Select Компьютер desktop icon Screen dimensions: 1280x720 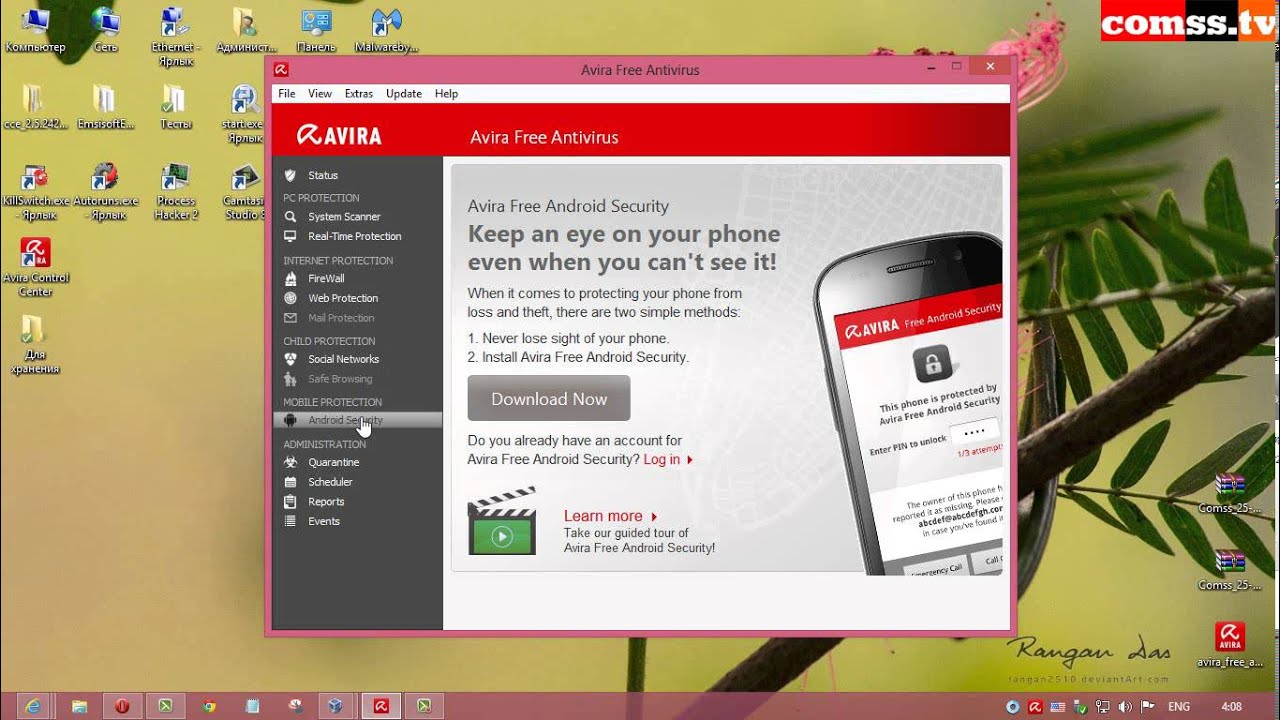35,30
